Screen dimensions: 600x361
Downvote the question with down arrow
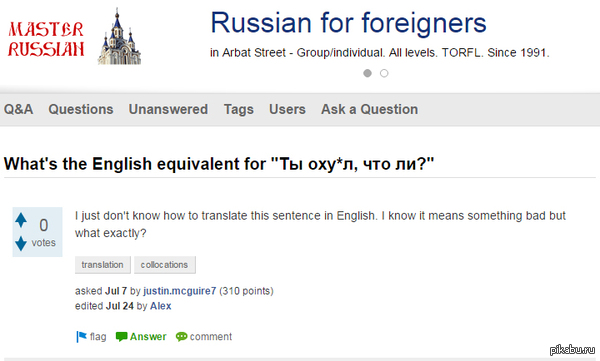[21, 243]
